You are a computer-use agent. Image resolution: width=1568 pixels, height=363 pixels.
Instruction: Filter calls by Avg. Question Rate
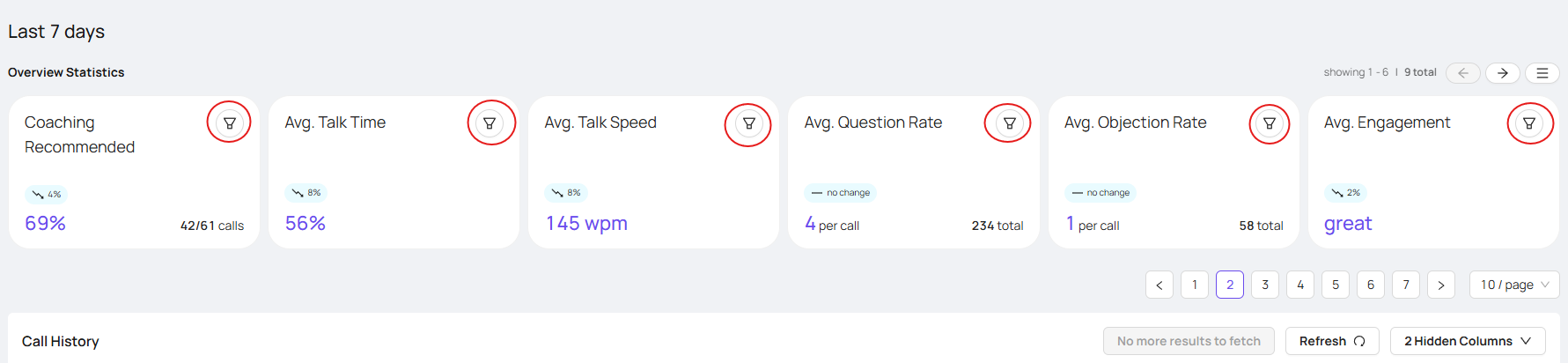click(x=1010, y=123)
